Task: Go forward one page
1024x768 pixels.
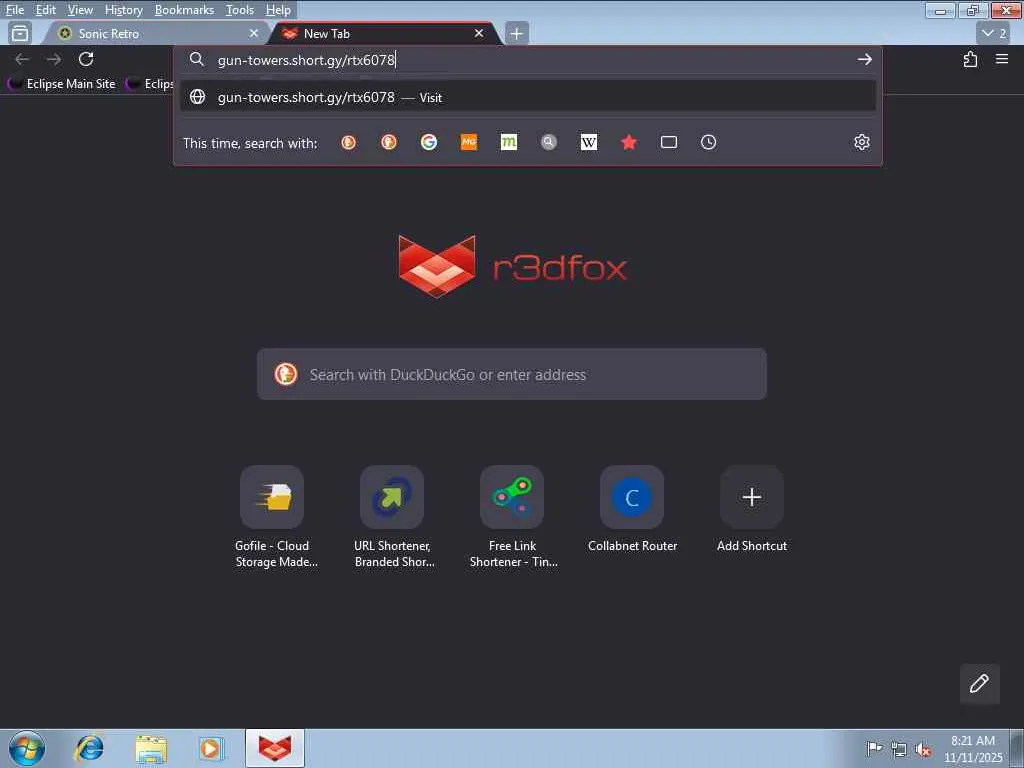Action: 54,59
